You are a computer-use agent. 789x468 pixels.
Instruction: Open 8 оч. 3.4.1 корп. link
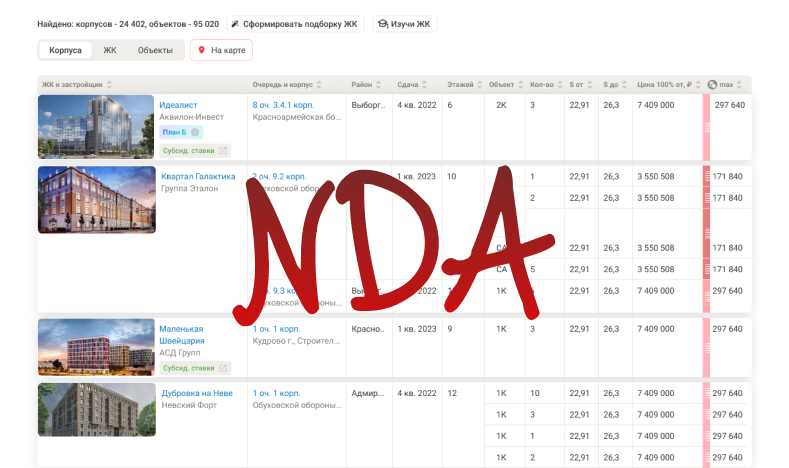[x=283, y=105]
